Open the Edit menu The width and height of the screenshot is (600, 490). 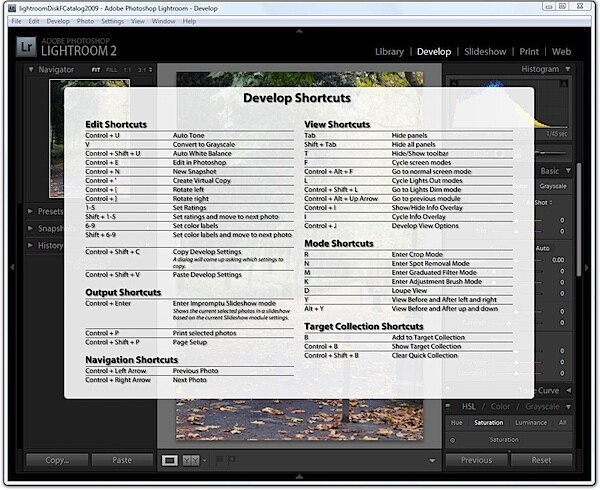(34, 21)
